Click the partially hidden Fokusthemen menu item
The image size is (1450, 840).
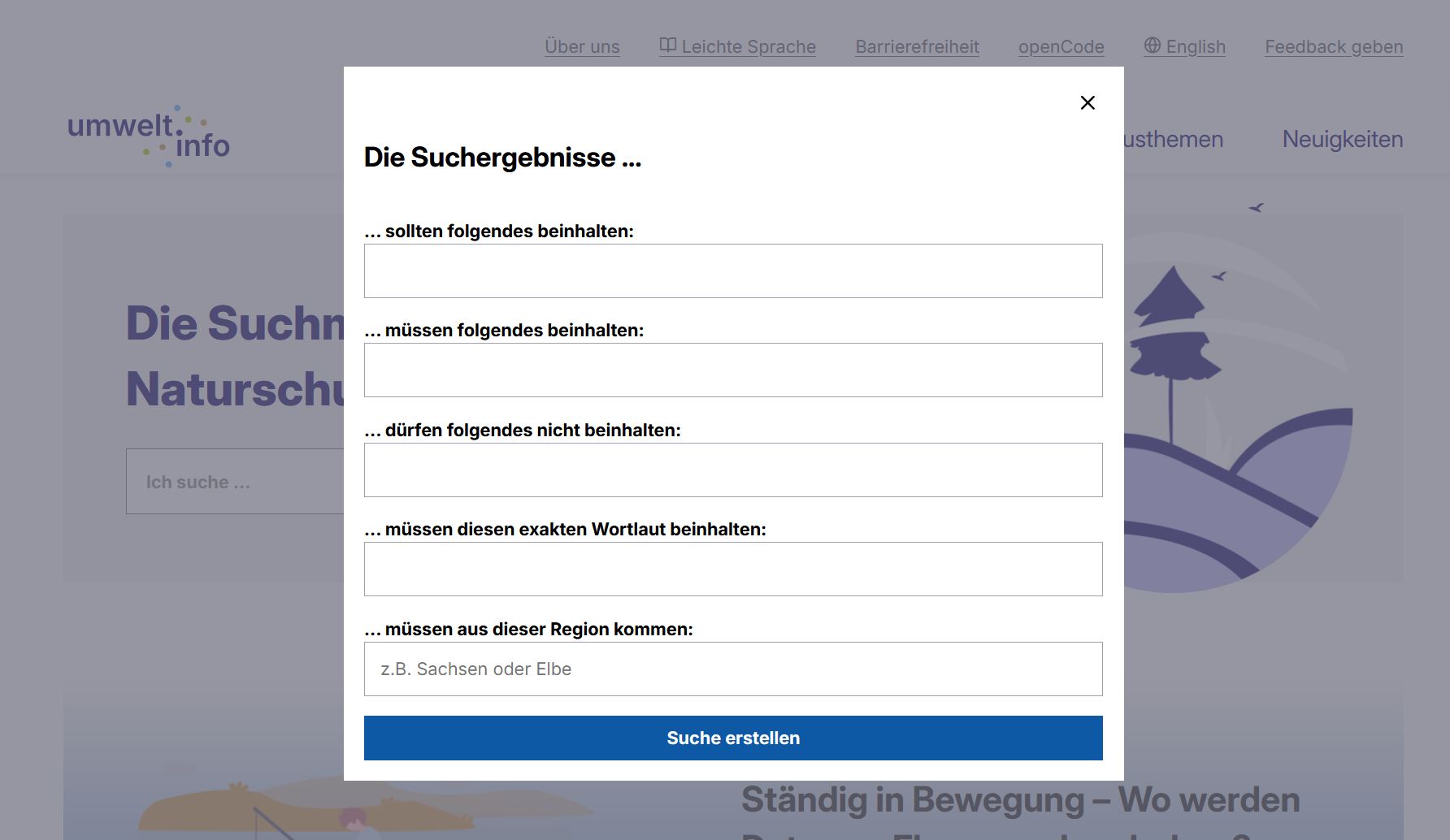pyautogui.click(x=1174, y=139)
